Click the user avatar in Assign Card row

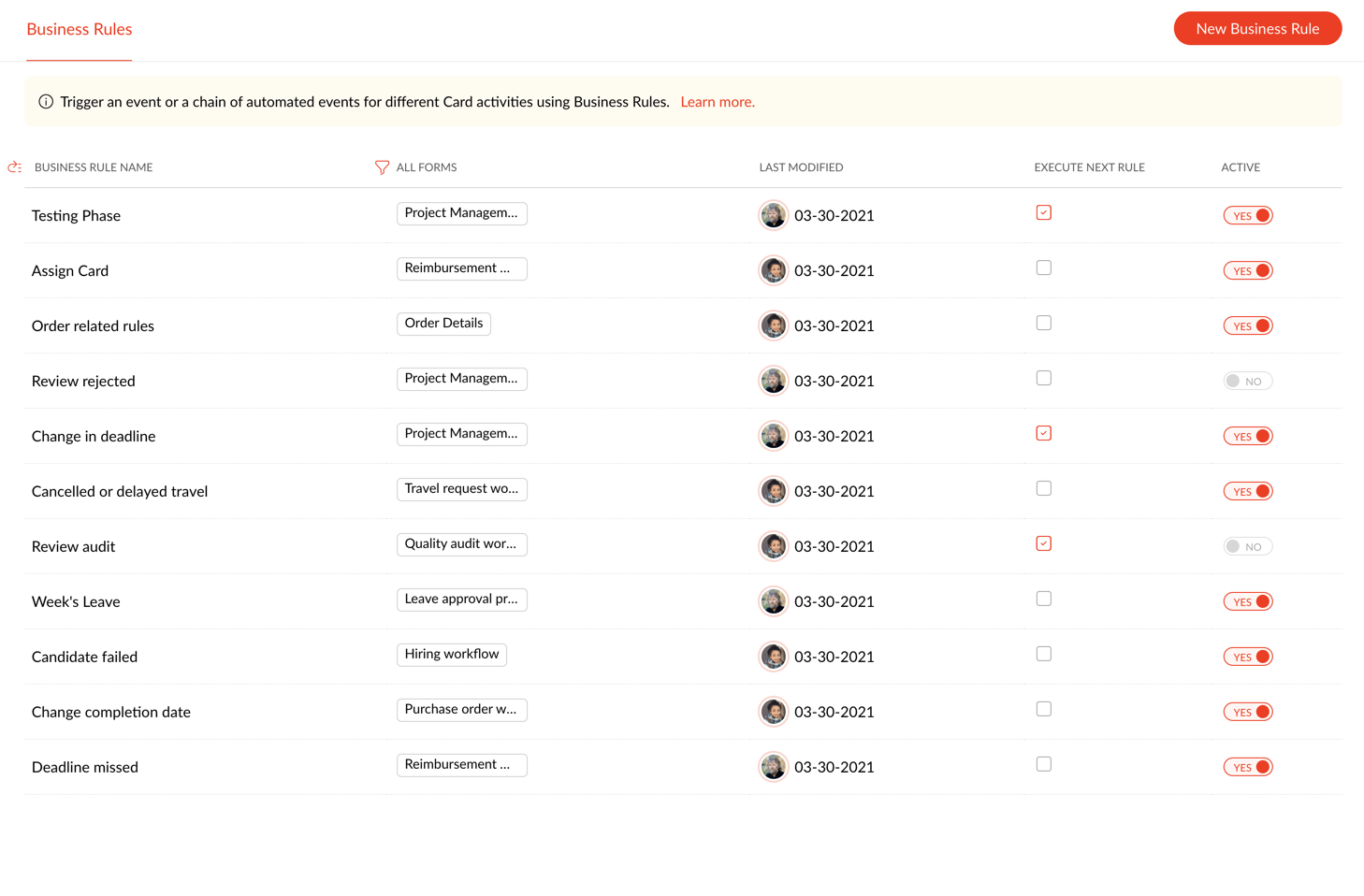tap(774, 270)
